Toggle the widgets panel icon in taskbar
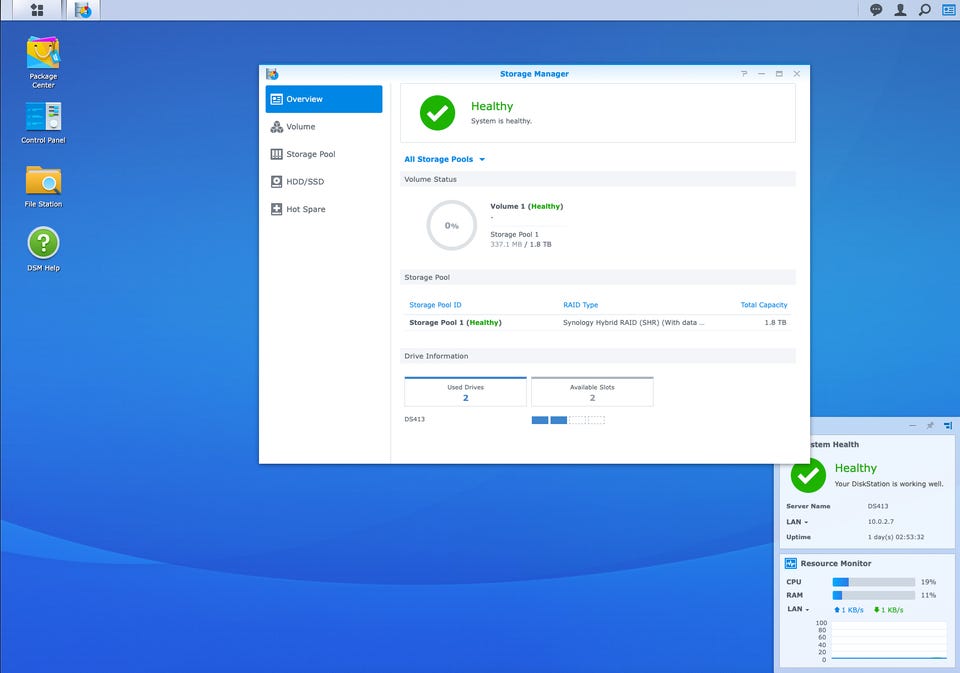 pos(948,10)
